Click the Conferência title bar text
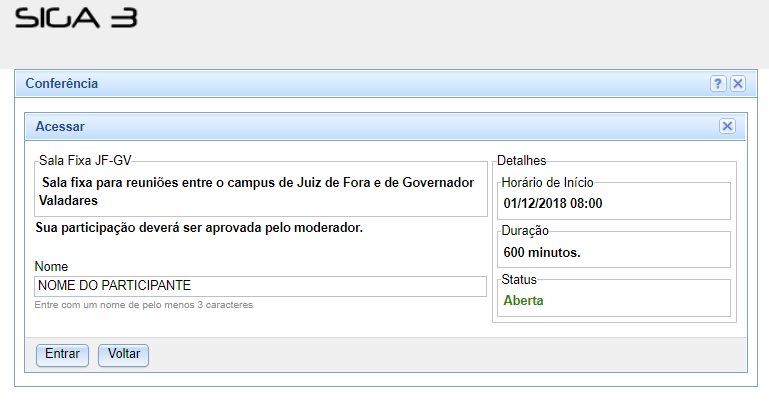Image resolution: width=769 pixels, height=401 pixels. pyautogui.click(x=61, y=84)
